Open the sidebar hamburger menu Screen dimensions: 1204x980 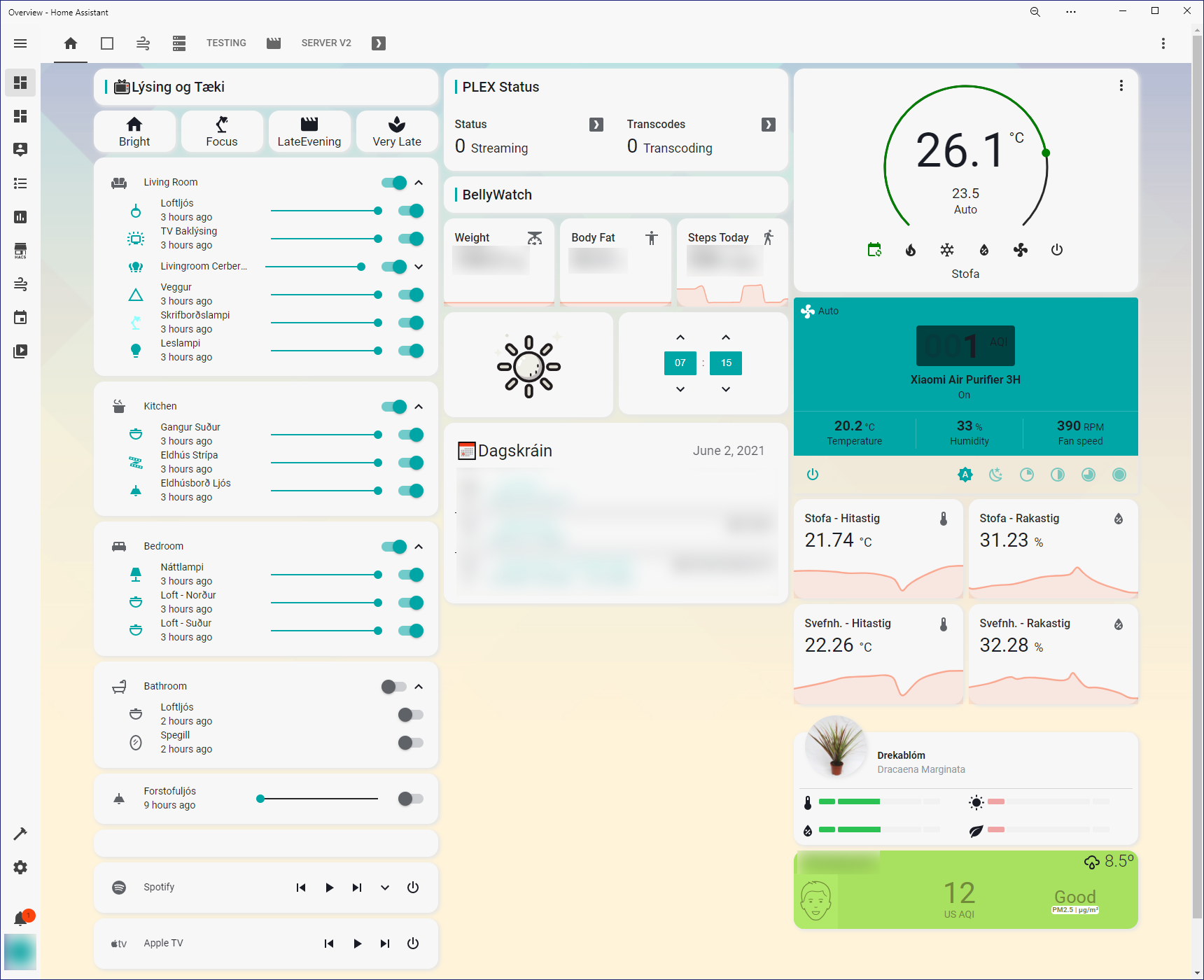click(x=20, y=43)
